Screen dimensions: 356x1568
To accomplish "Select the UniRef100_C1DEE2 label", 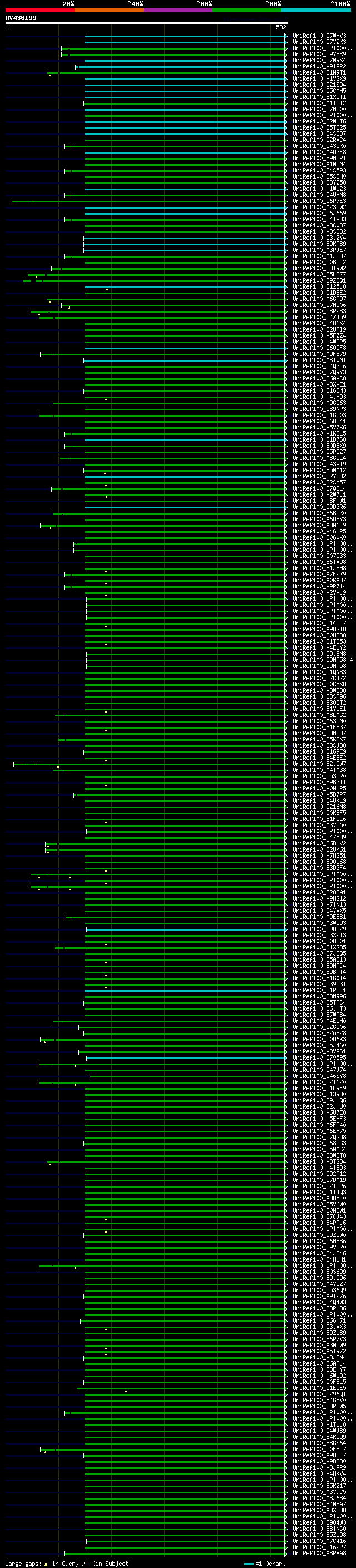I will [x=319, y=293].
